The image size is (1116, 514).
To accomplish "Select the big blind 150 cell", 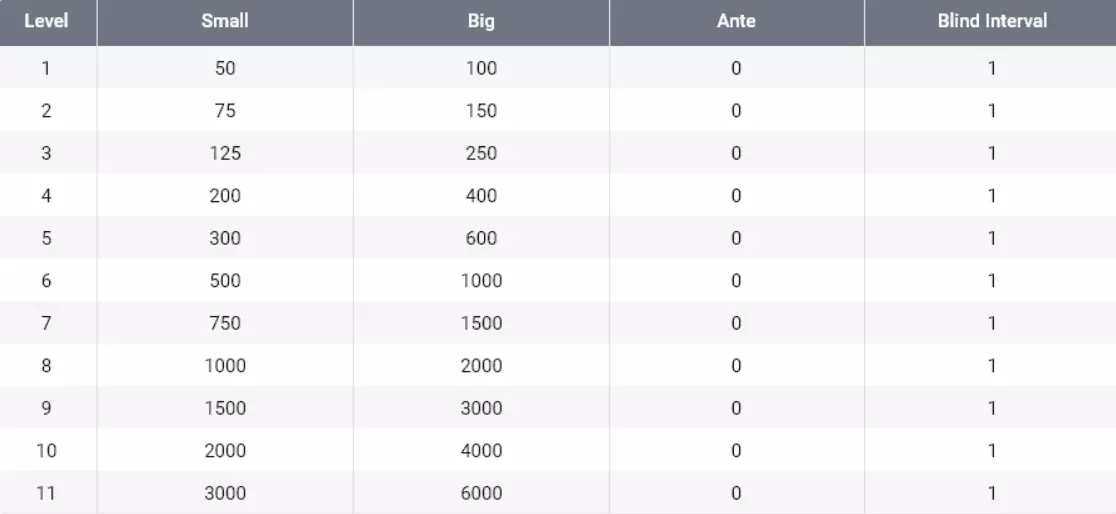I will [x=481, y=111].
